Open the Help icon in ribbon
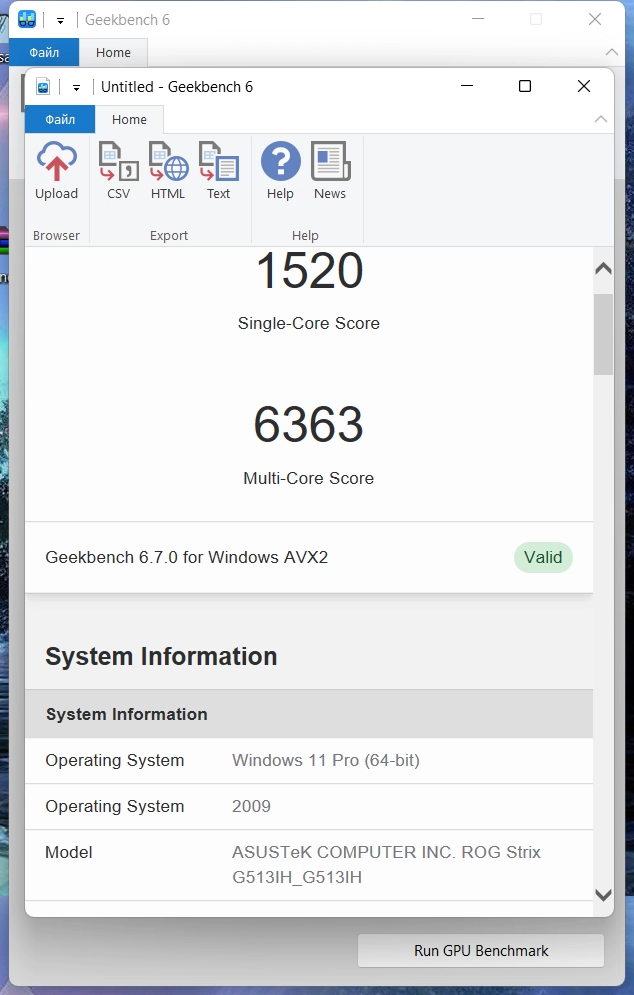 [x=281, y=171]
